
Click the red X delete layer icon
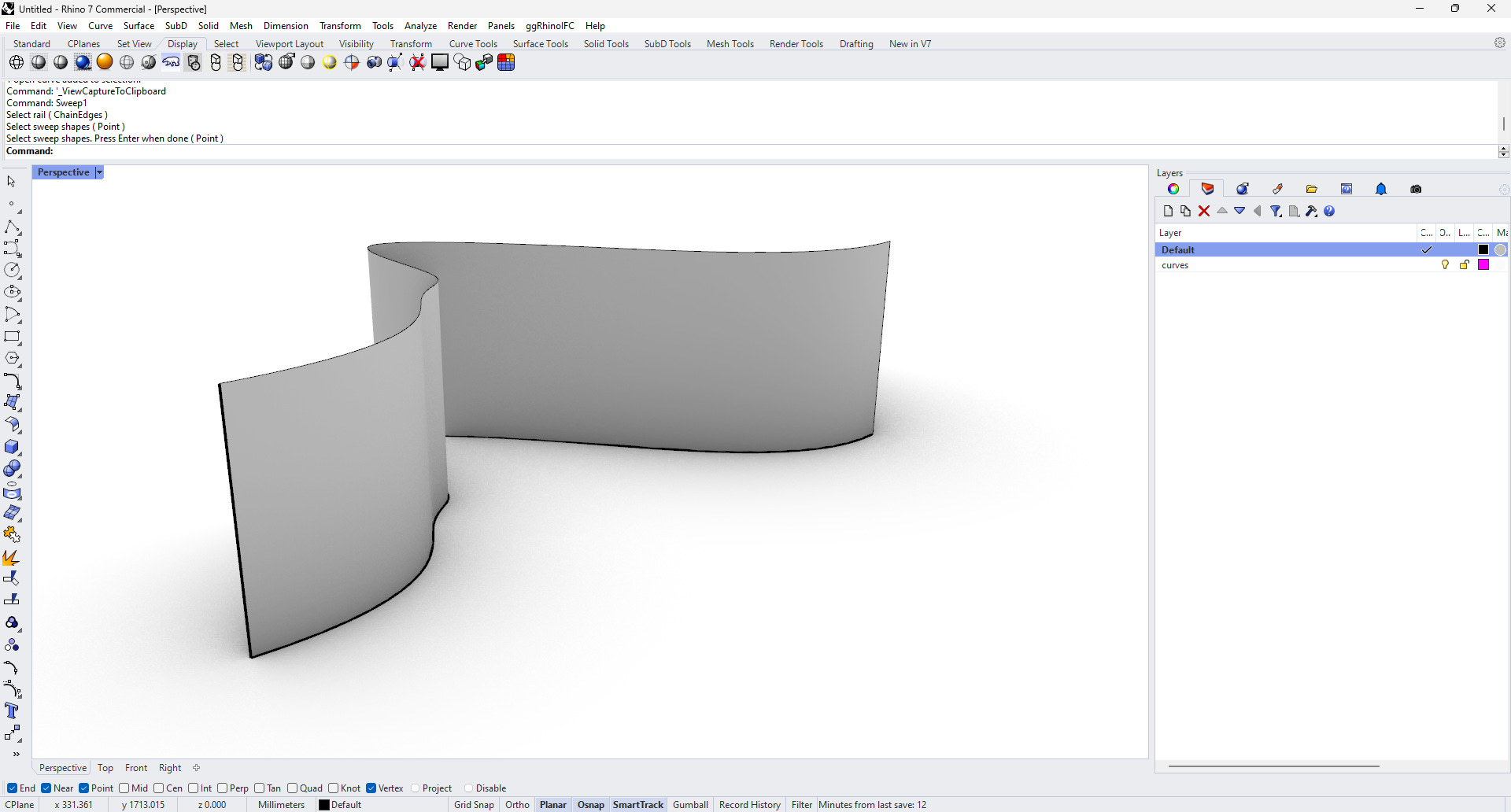(x=1203, y=211)
